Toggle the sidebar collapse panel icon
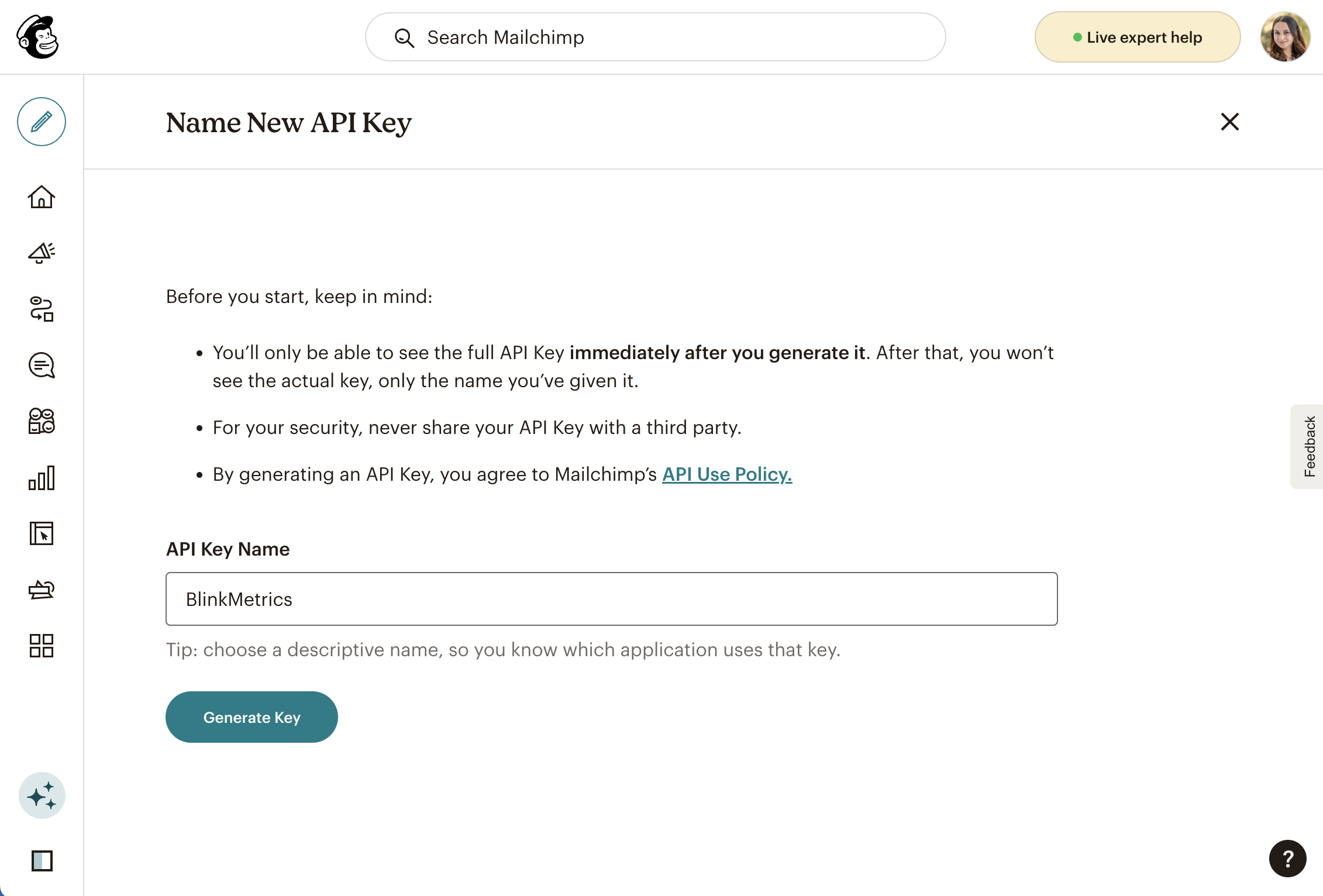The height and width of the screenshot is (896, 1323). click(x=42, y=860)
